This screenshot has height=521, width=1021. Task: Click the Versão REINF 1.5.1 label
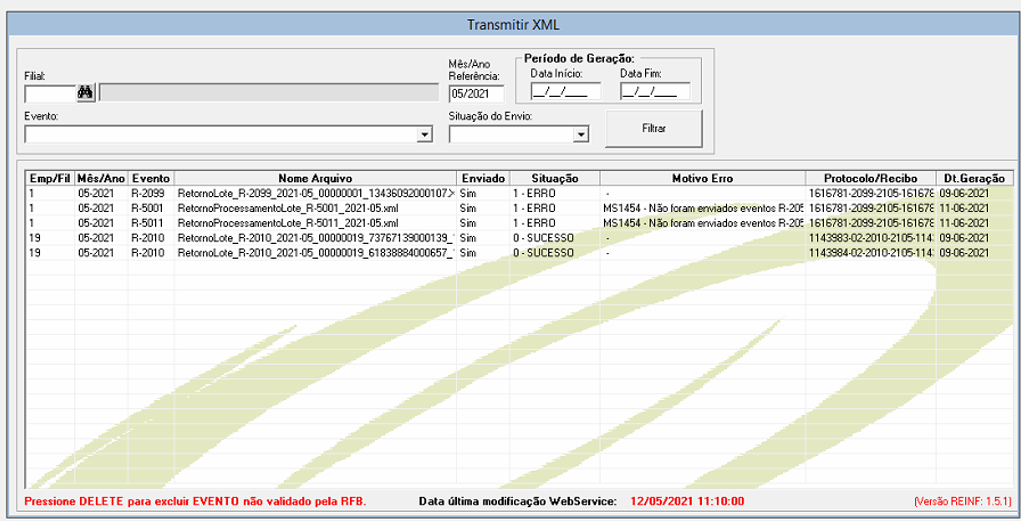963,501
